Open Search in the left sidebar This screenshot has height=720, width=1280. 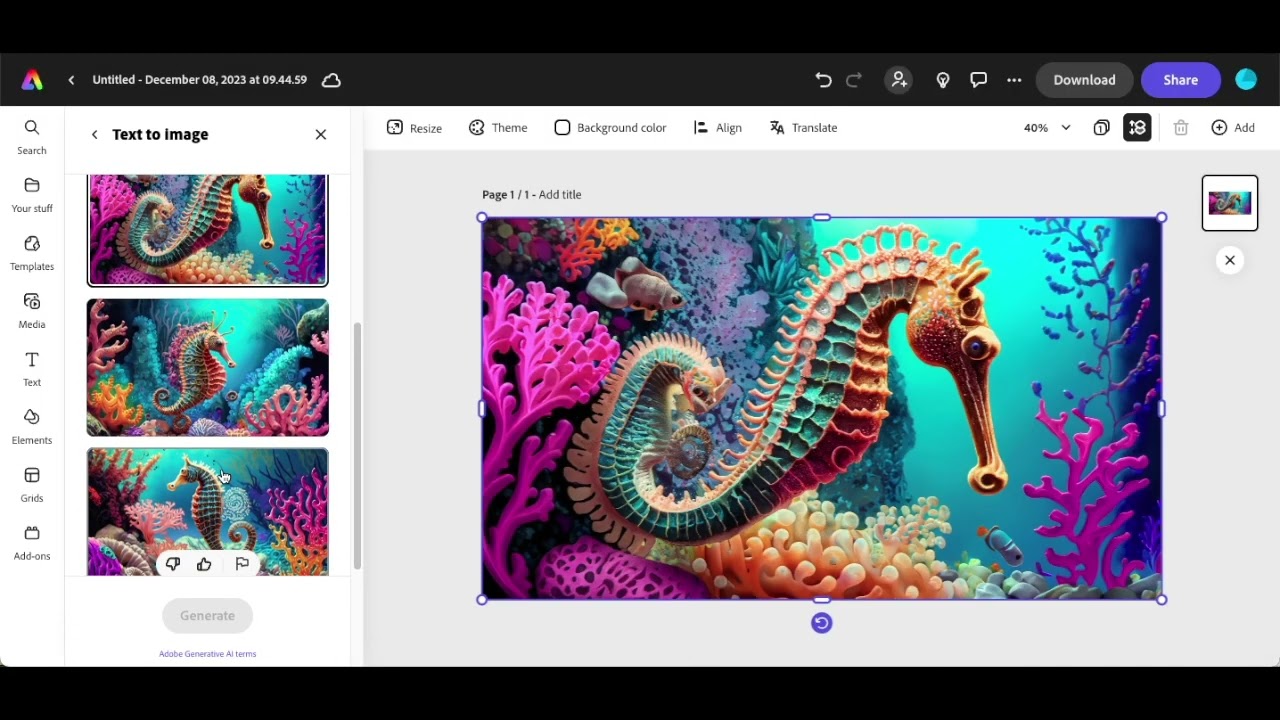coord(32,137)
